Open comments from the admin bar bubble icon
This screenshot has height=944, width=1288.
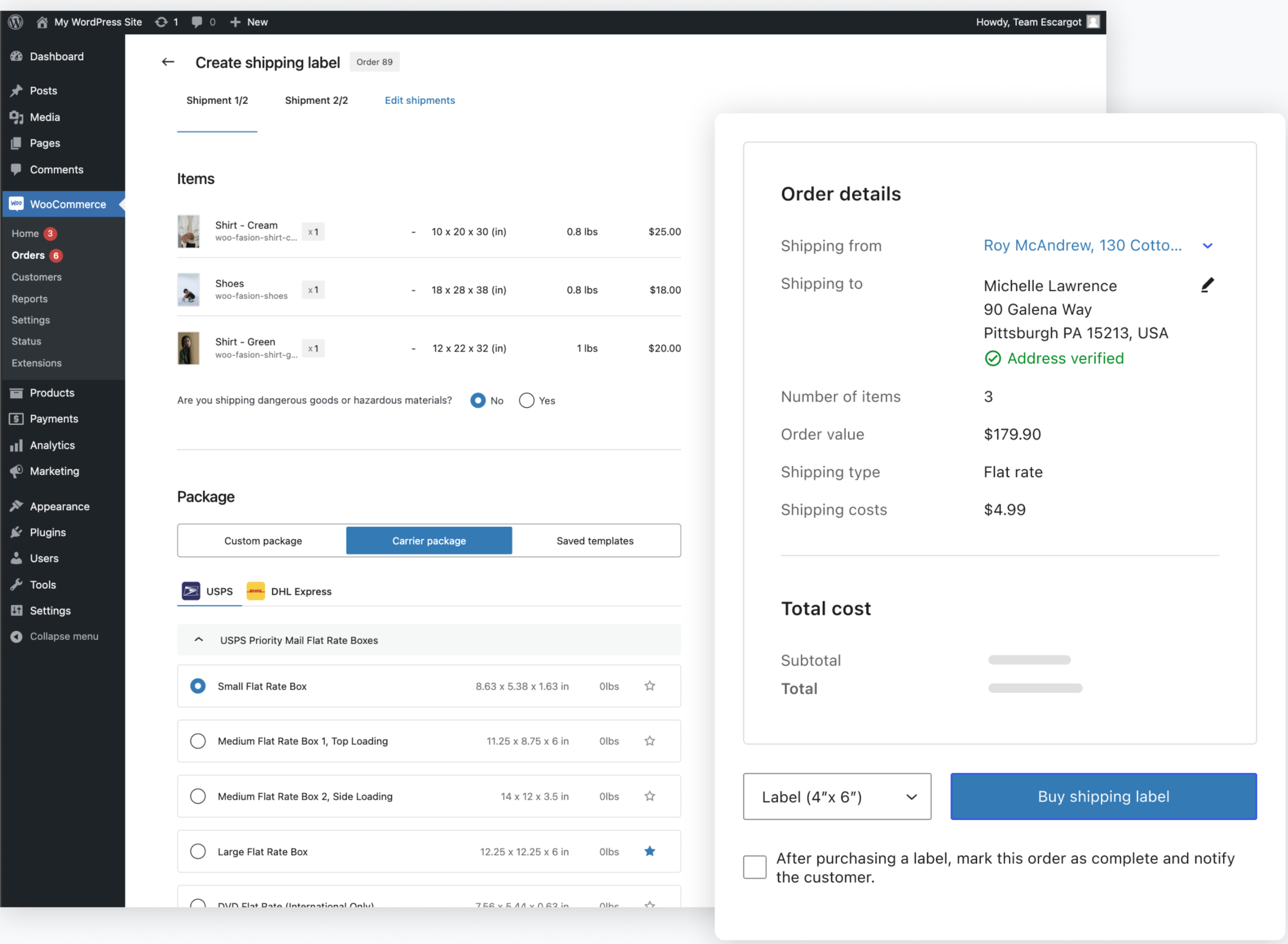197,22
